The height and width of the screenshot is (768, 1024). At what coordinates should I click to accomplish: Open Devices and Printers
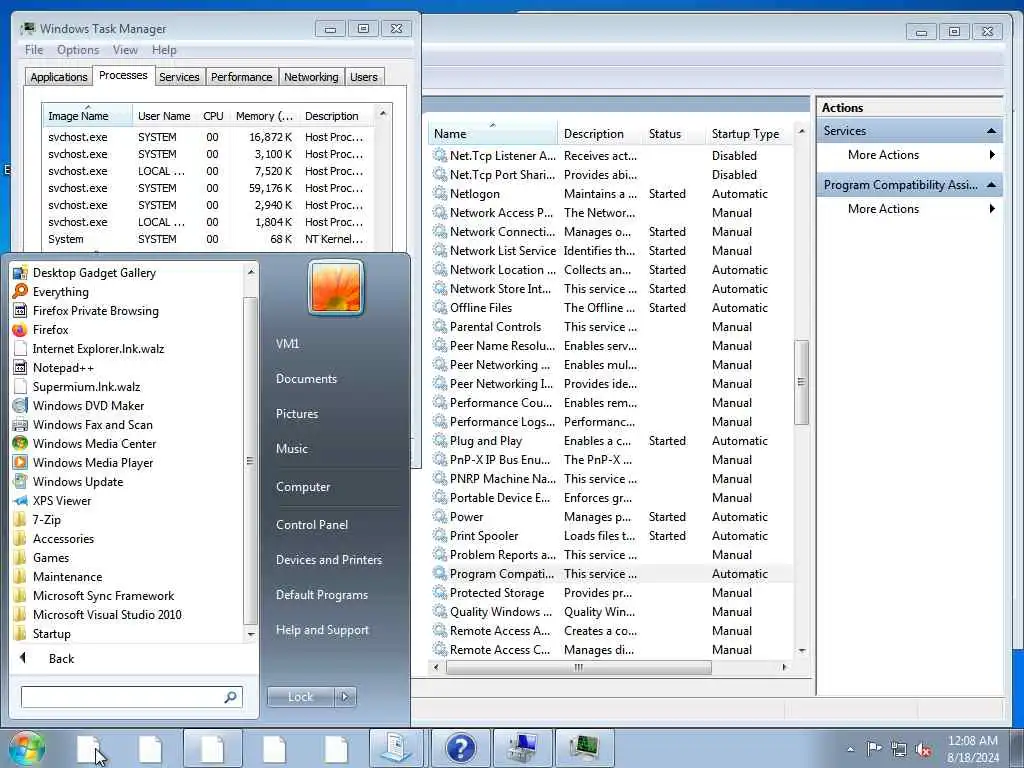pyautogui.click(x=328, y=560)
